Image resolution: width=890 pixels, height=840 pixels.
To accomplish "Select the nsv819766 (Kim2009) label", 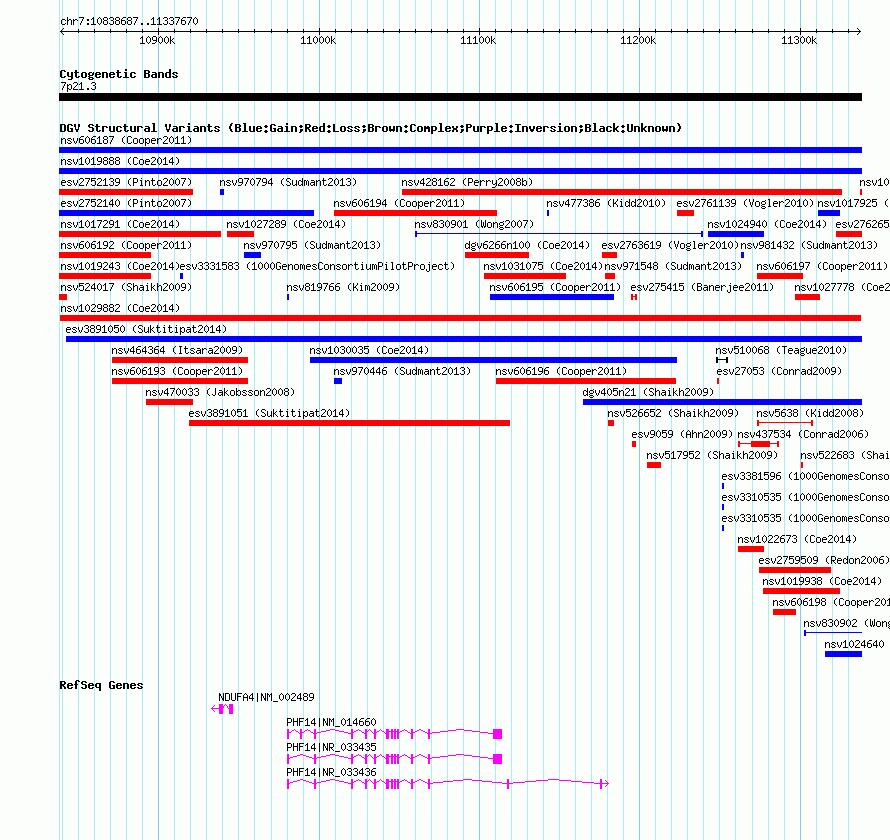I will (343, 287).
